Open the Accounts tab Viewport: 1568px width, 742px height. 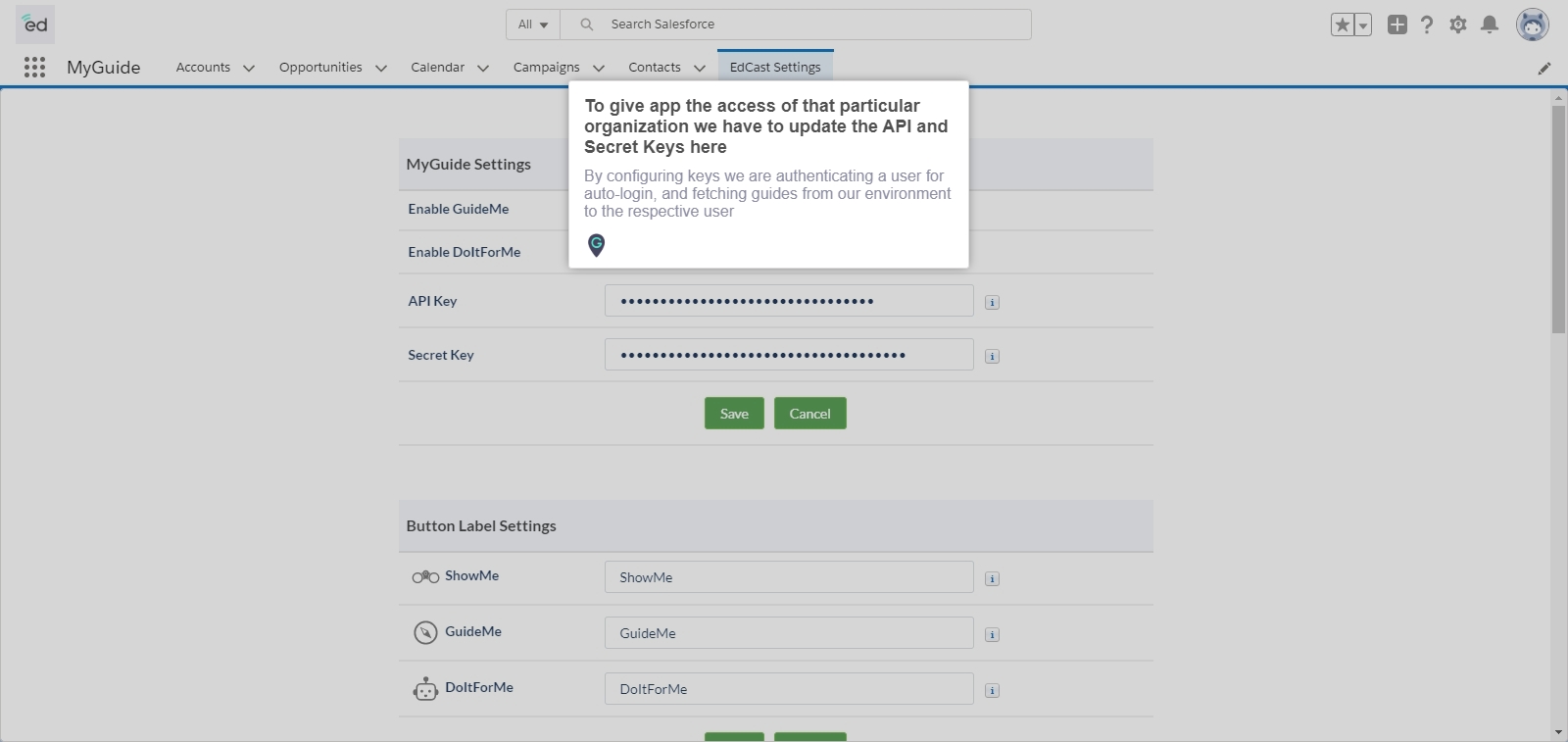203,67
